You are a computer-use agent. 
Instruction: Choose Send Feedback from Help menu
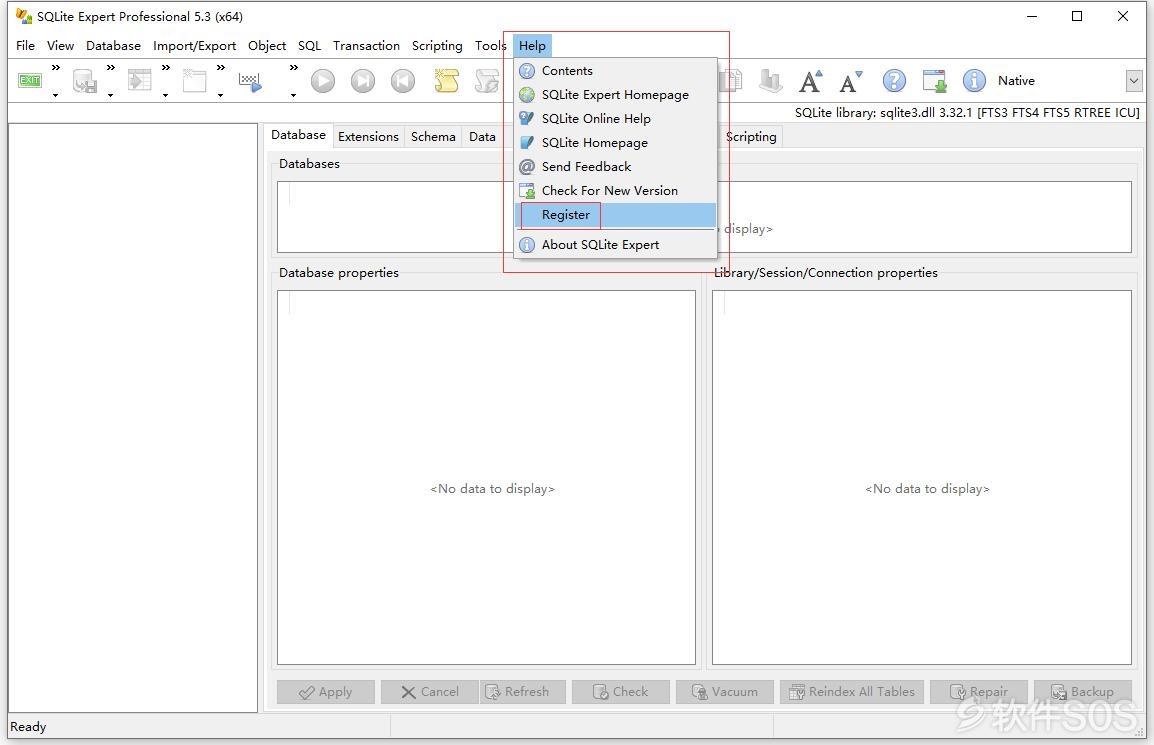[x=615, y=166]
